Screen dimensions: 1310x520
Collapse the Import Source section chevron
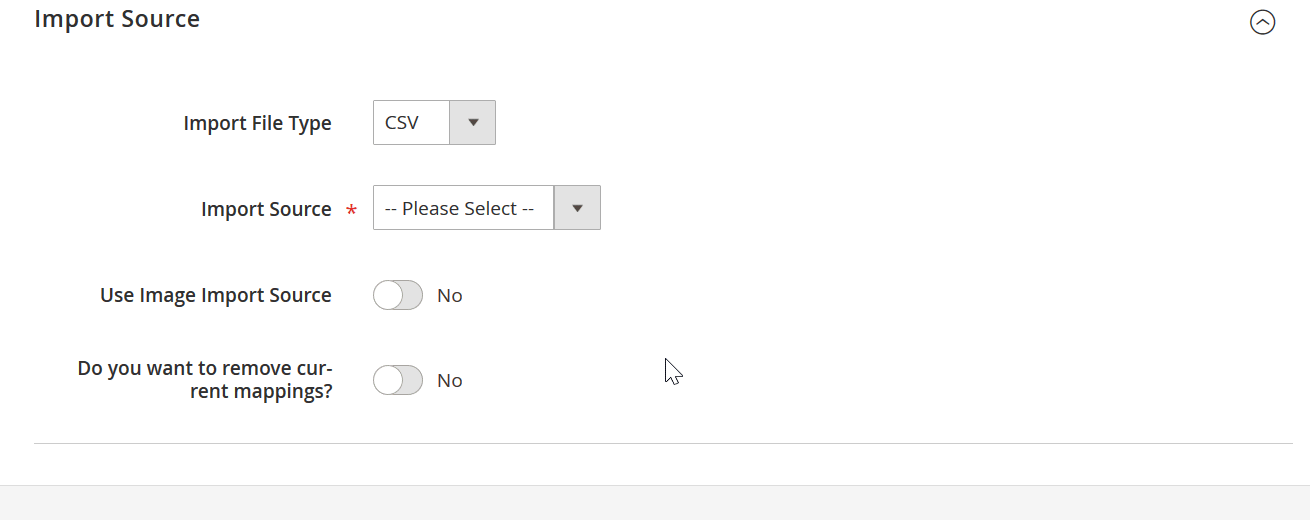tap(1262, 22)
